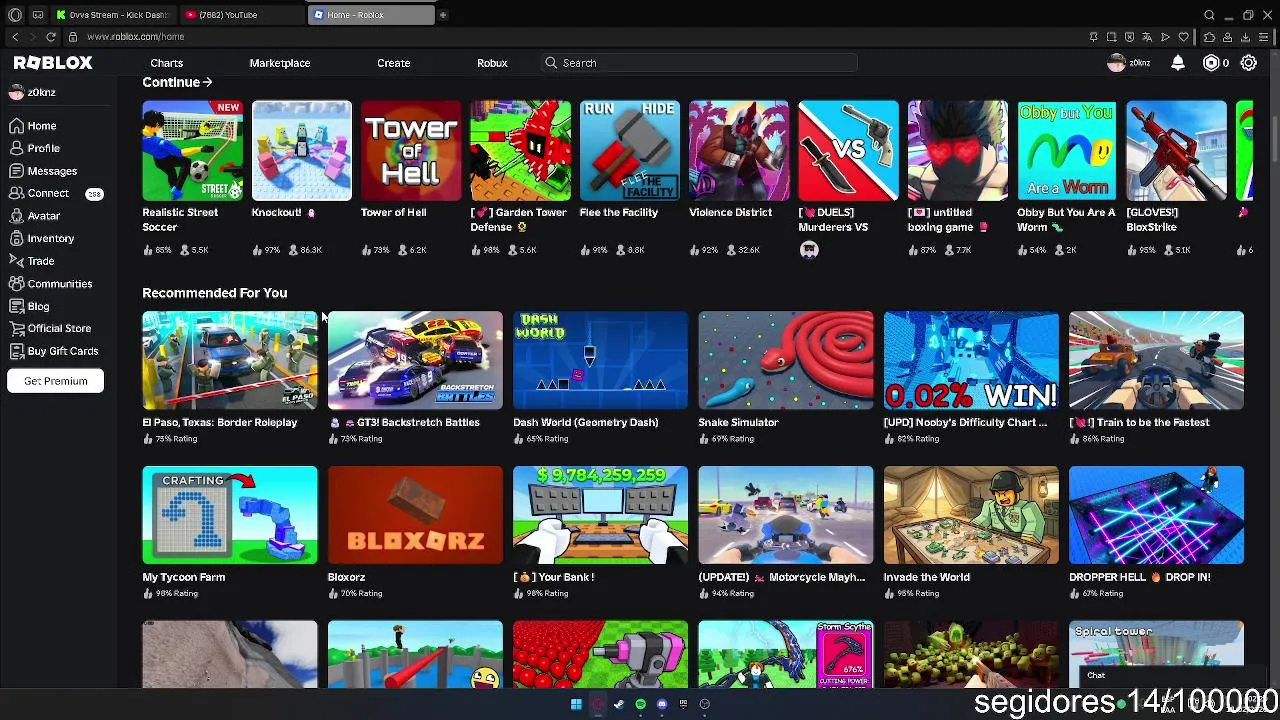Open Trade from the sidebar
Screen dimensions: 1280x720
(x=32, y=261)
